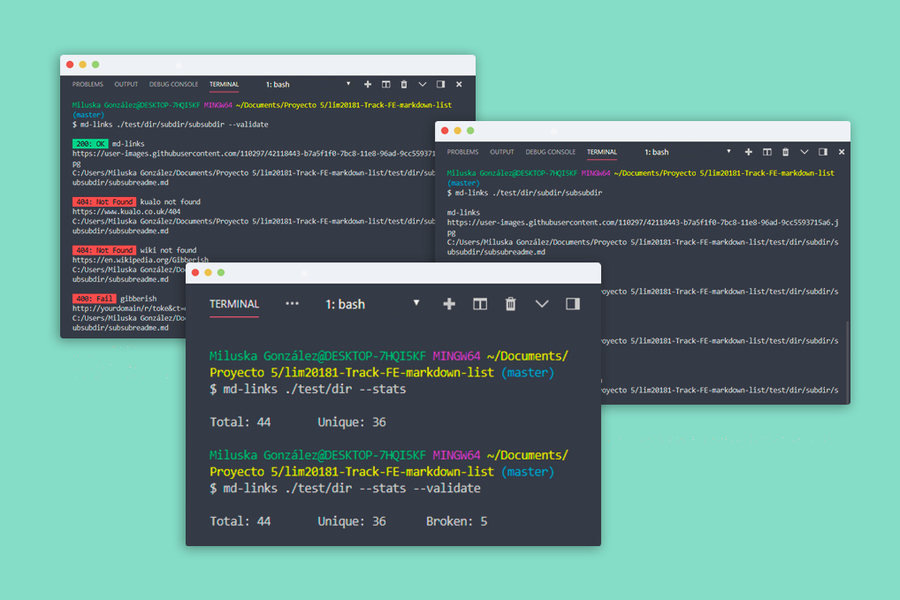The height and width of the screenshot is (600, 900).
Task: Expand the '1: bash' selector in top-left window
Action: [x=348, y=85]
